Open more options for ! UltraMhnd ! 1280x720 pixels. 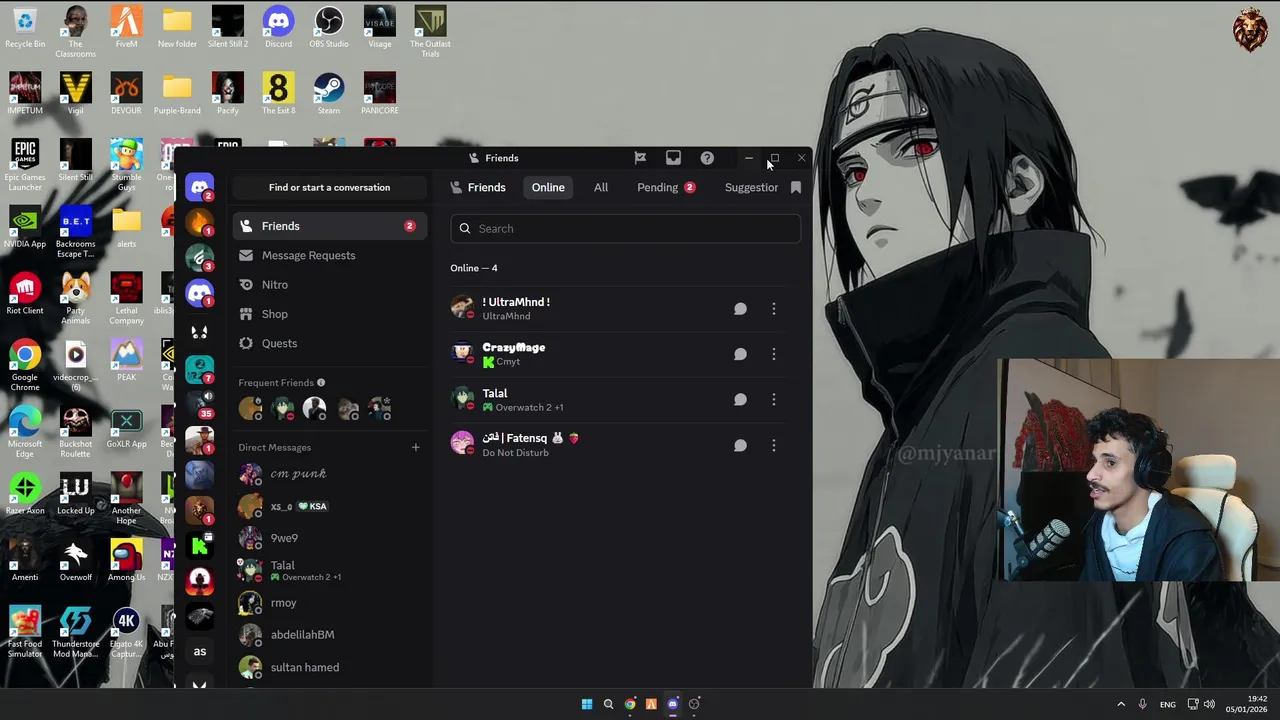[773, 309]
